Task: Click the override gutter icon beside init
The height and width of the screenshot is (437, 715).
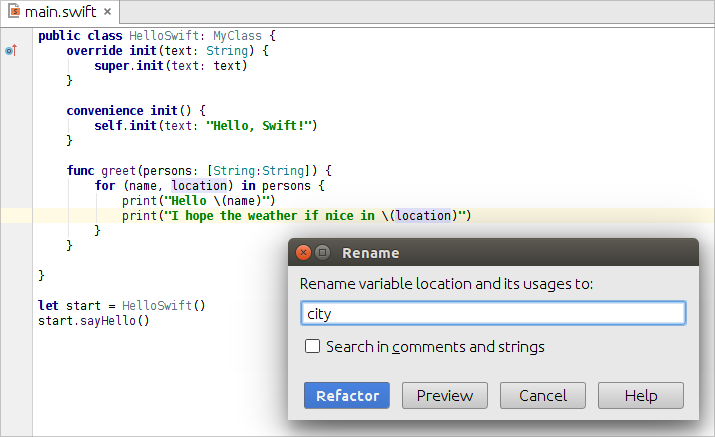Action: point(11,50)
